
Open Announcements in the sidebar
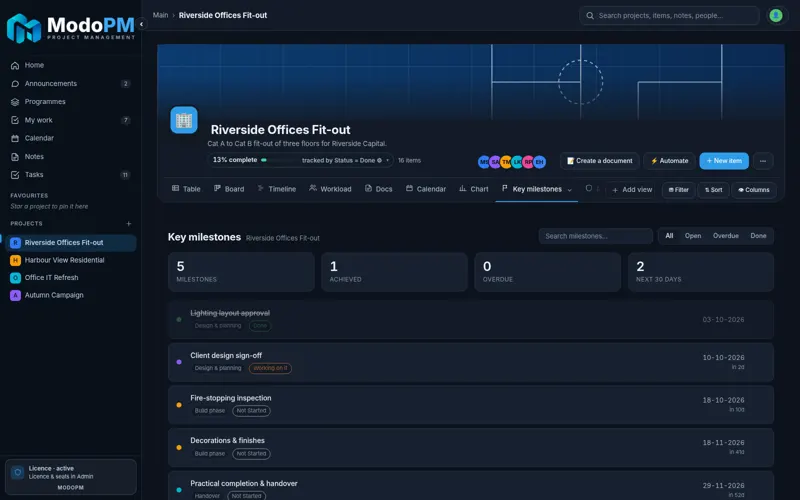(70, 84)
